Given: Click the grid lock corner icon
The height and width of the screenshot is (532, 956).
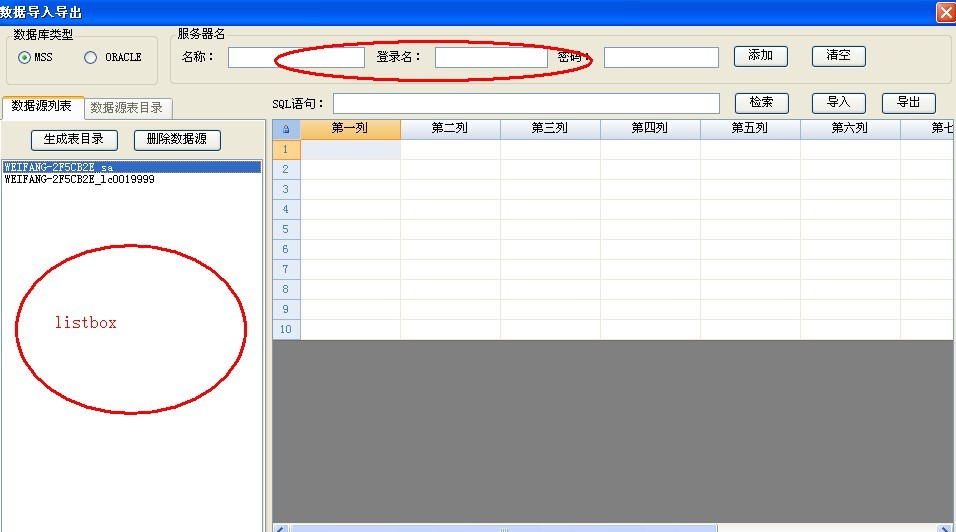Looking at the screenshot, I should 286,129.
